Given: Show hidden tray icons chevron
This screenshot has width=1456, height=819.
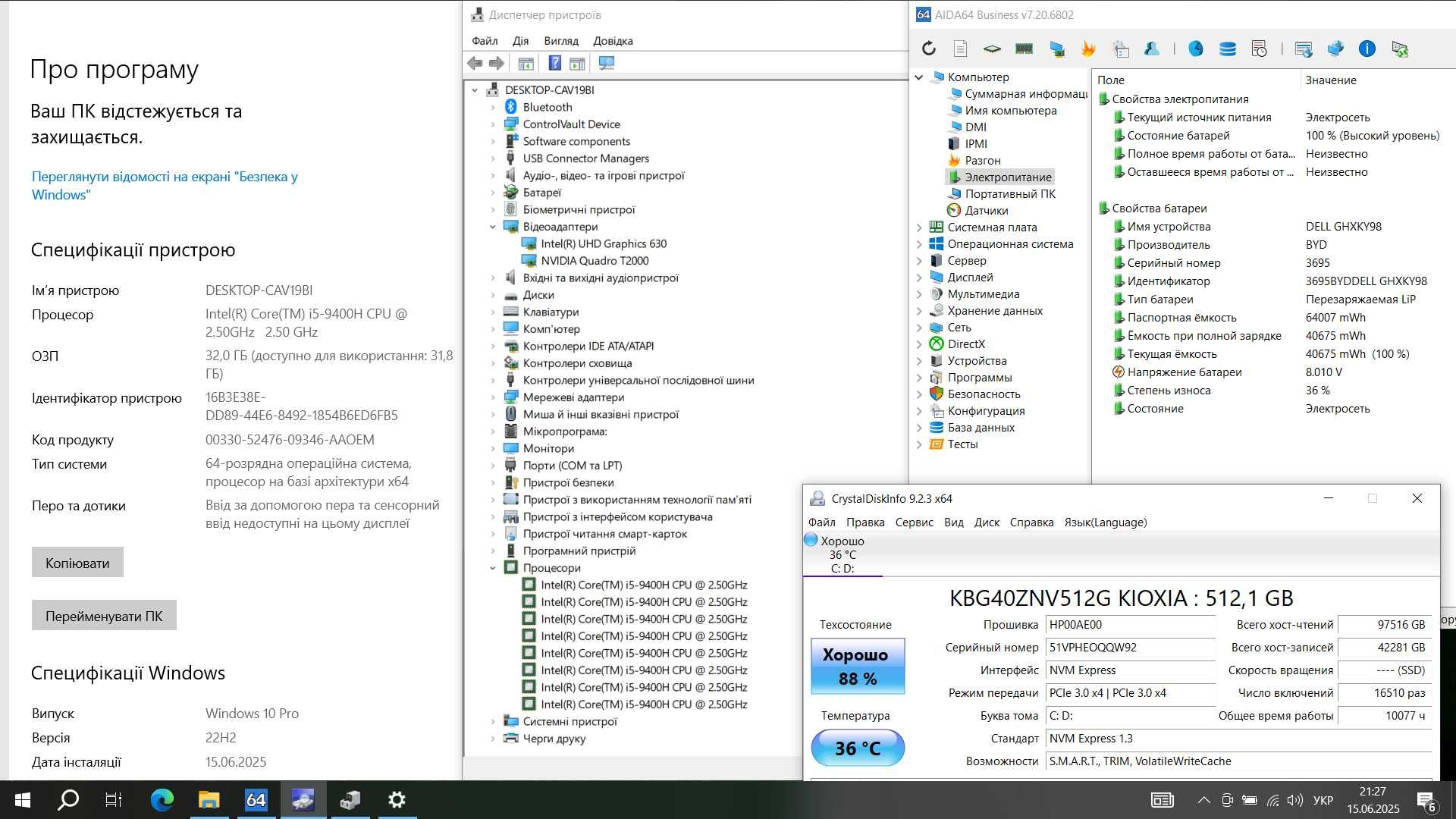Looking at the screenshot, I should pos(1203,800).
